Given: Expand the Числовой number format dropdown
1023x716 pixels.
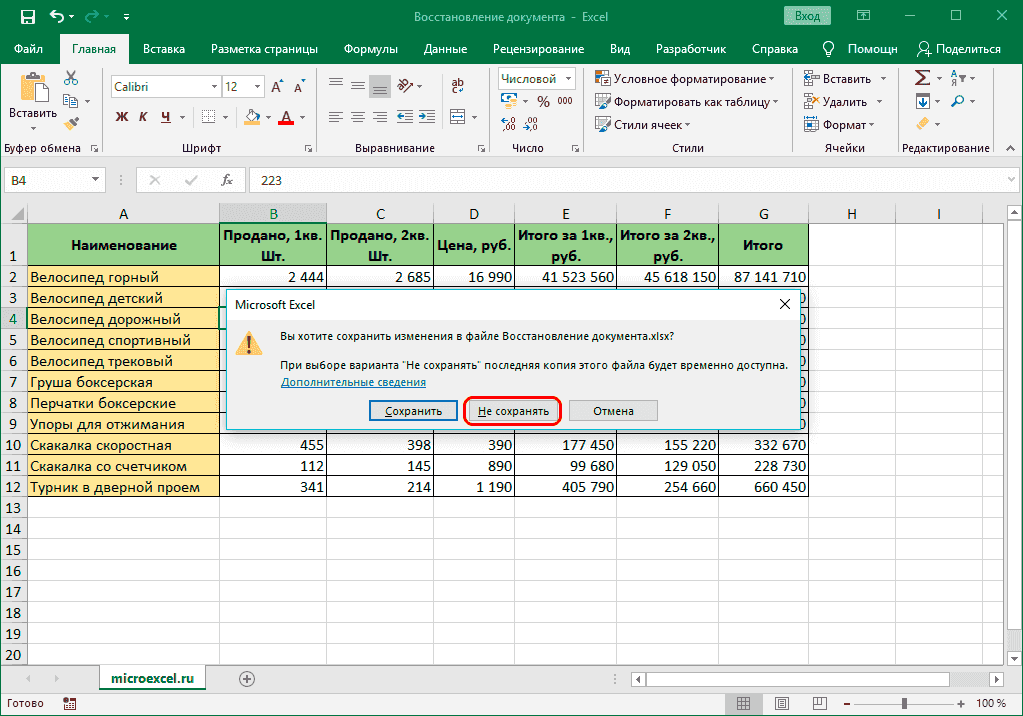Looking at the screenshot, I should (x=568, y=79).
